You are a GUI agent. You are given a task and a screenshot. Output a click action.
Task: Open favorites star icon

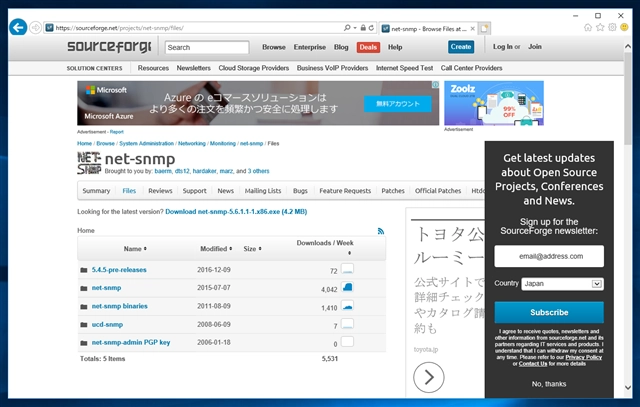tap(600, 27)
